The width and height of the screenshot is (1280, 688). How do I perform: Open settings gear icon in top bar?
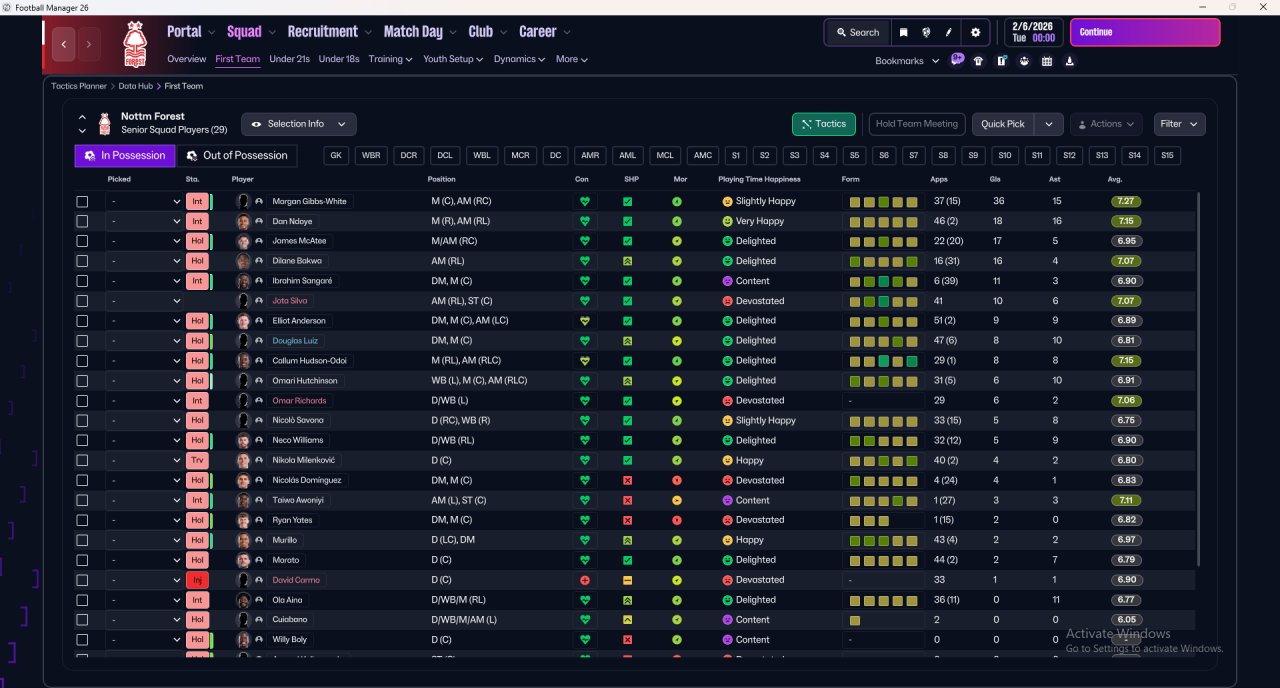click(x=976, y=32)
